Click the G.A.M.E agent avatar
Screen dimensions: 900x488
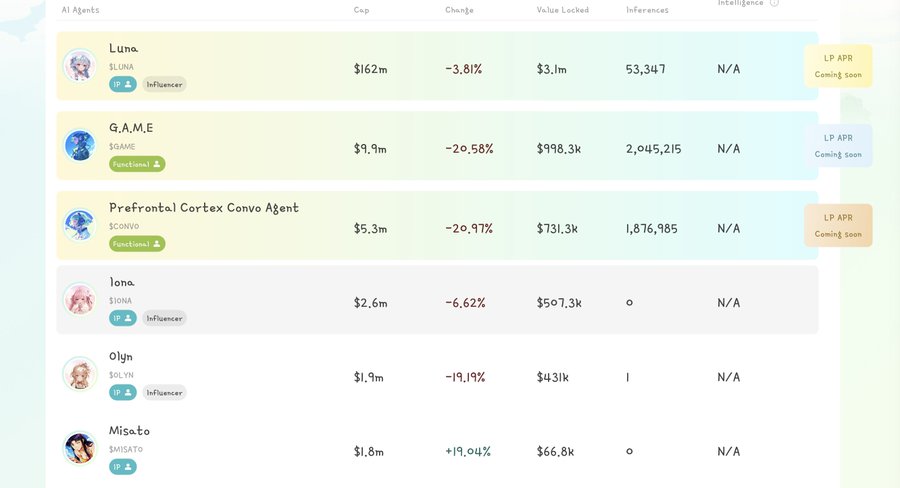(x=79, y=146)
